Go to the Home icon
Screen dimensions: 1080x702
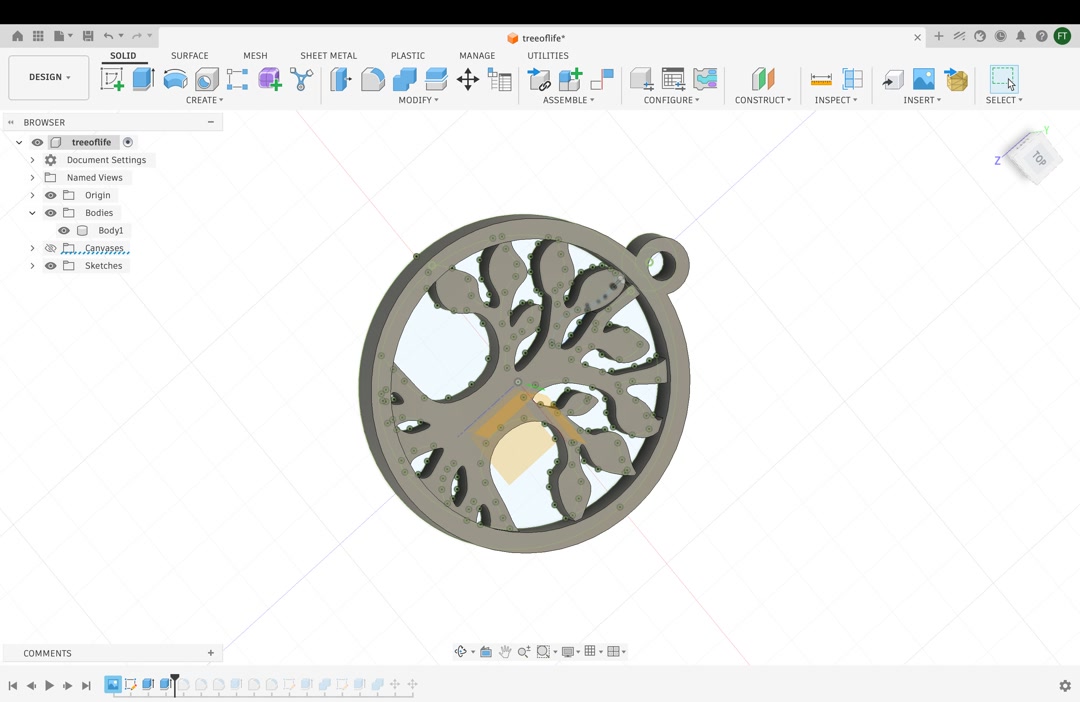[x=17, y=36]
